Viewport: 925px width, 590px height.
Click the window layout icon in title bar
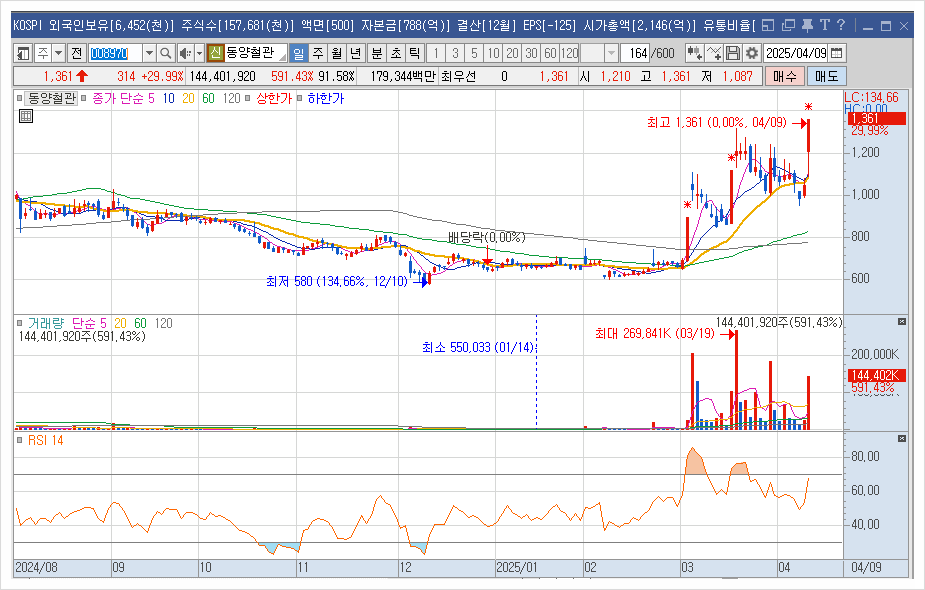767,25
